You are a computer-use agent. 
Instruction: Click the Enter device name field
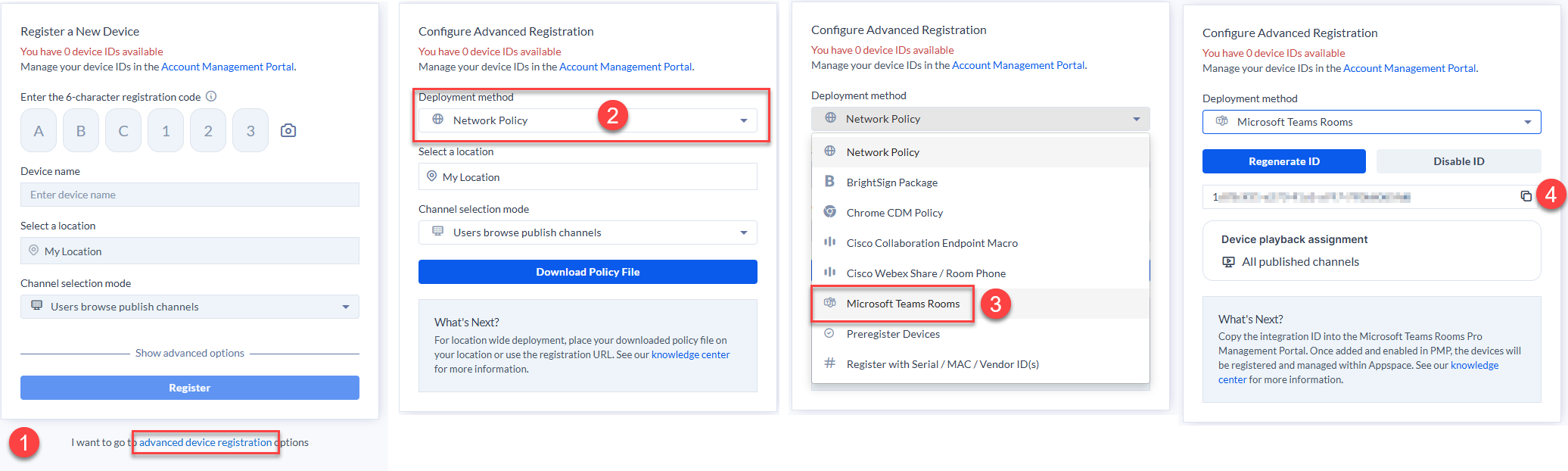[x=189, y=195]
